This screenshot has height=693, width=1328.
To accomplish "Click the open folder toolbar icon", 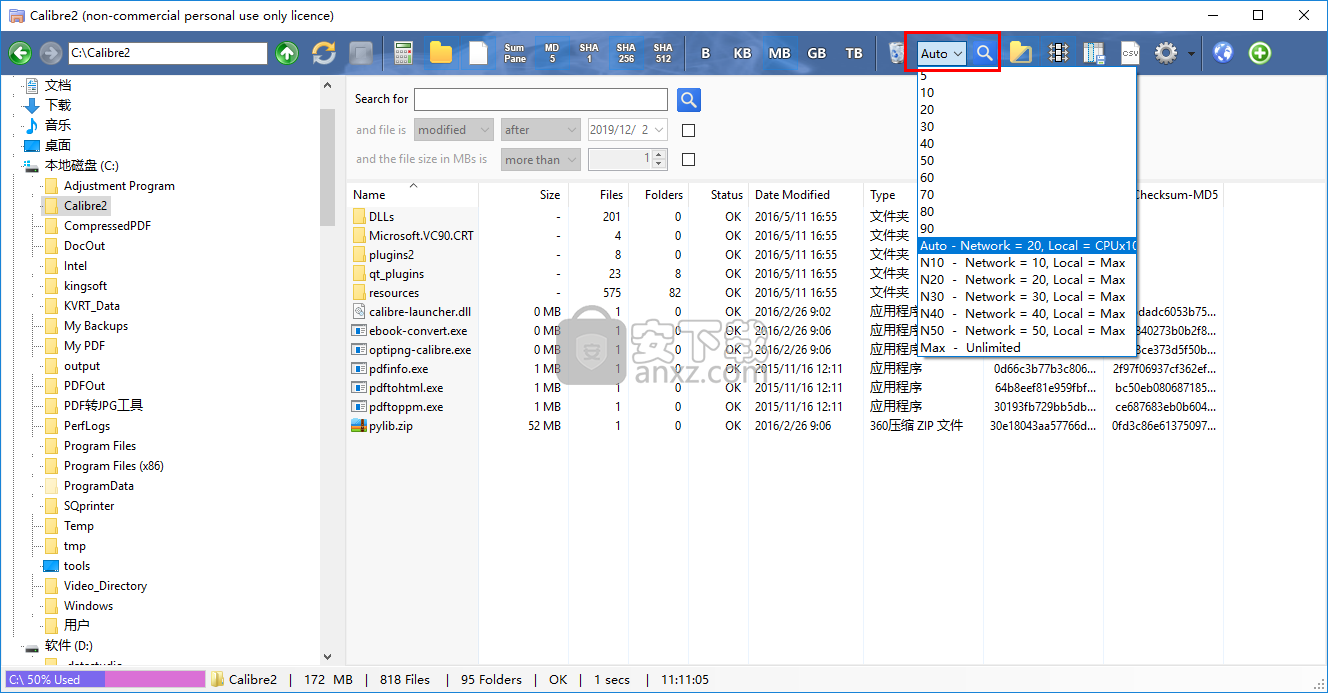I will tap(1021, 53).
